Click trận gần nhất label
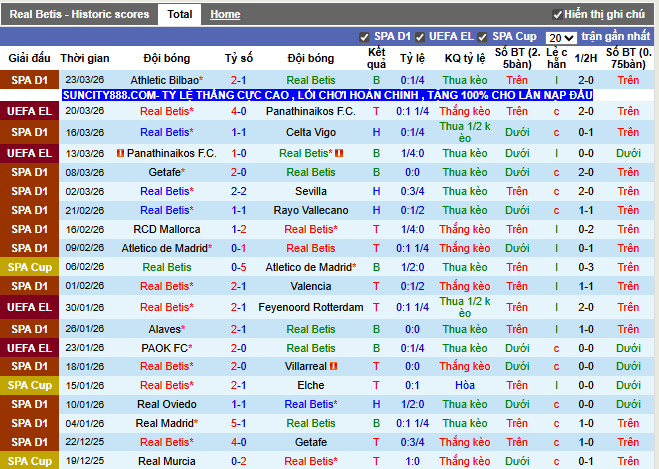659x469 pixels. pos(616,37)
